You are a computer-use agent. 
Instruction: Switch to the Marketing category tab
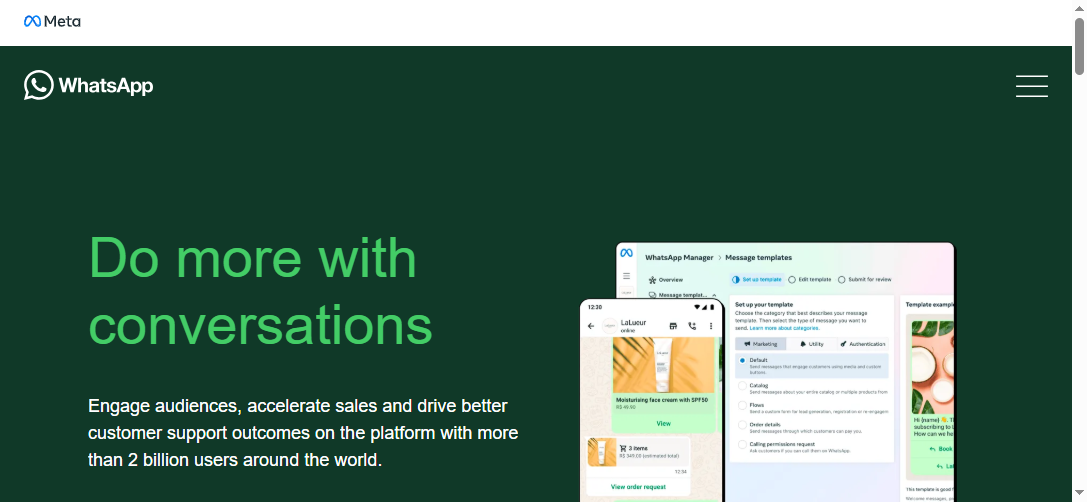coord(760,344)
